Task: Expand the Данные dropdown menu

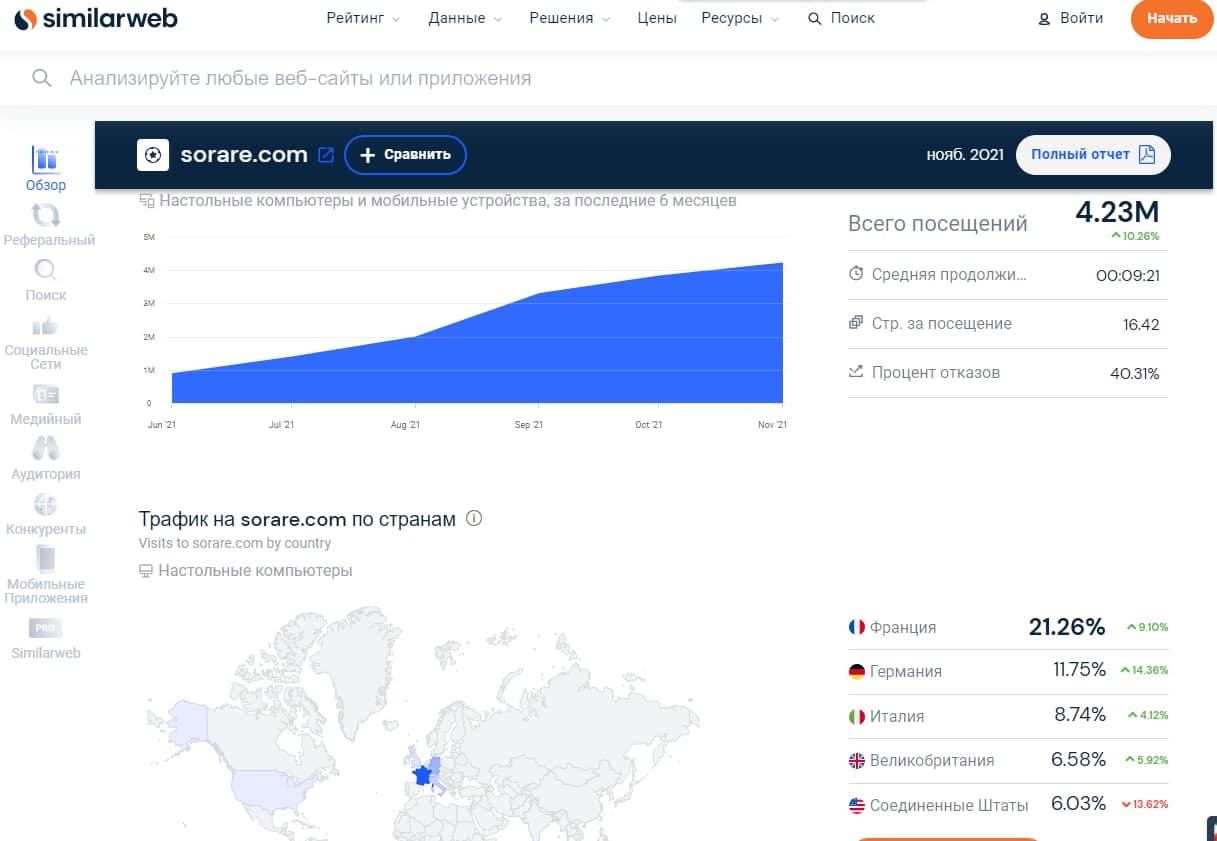Action: (464, 18)
